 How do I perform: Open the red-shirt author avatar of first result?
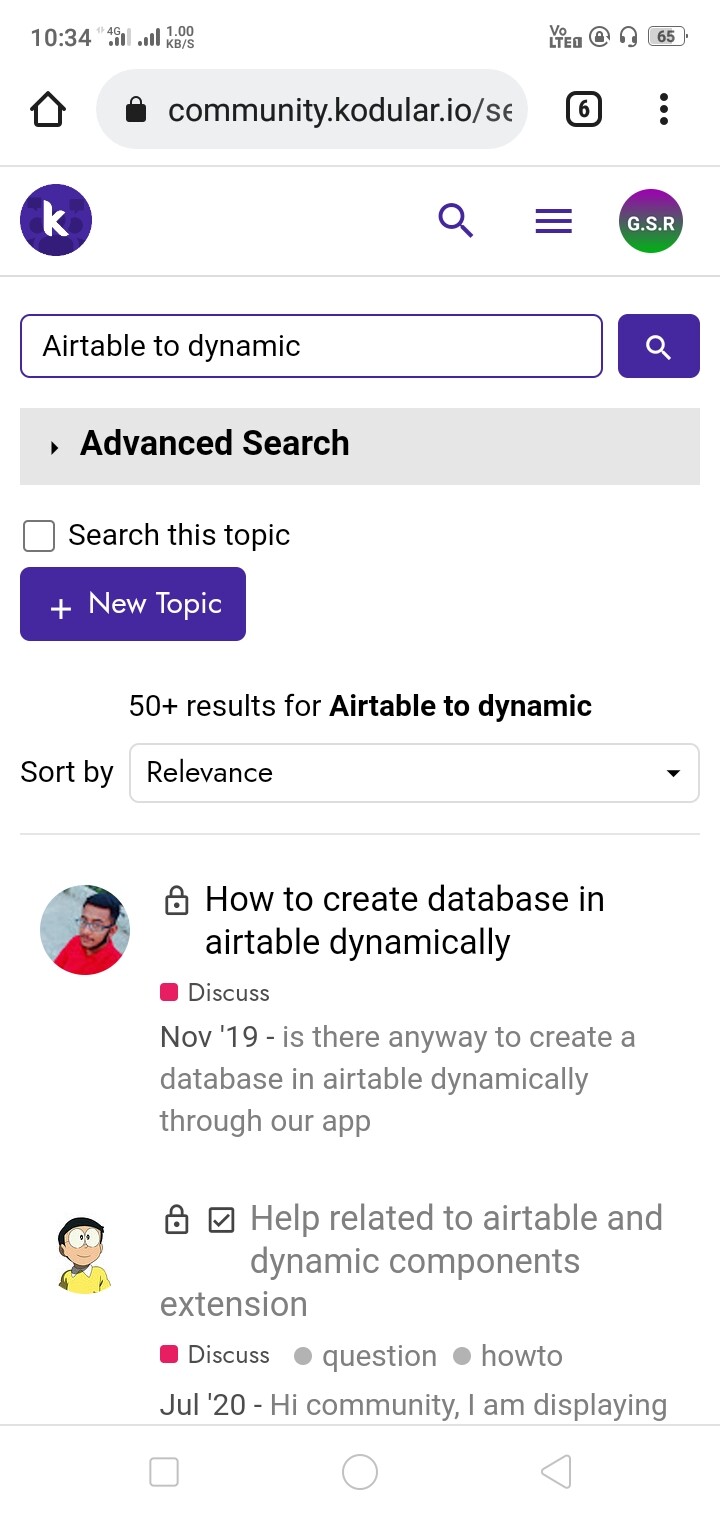coord(85,929)
